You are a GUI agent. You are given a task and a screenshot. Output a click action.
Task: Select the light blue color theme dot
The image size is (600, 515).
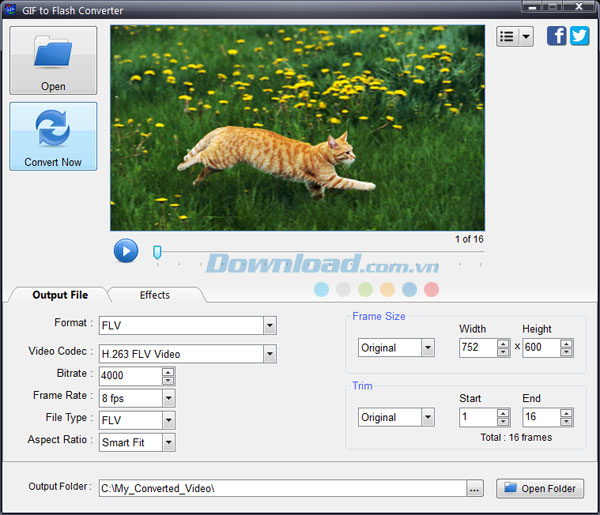pyautogui.click(x=321, y=289)
